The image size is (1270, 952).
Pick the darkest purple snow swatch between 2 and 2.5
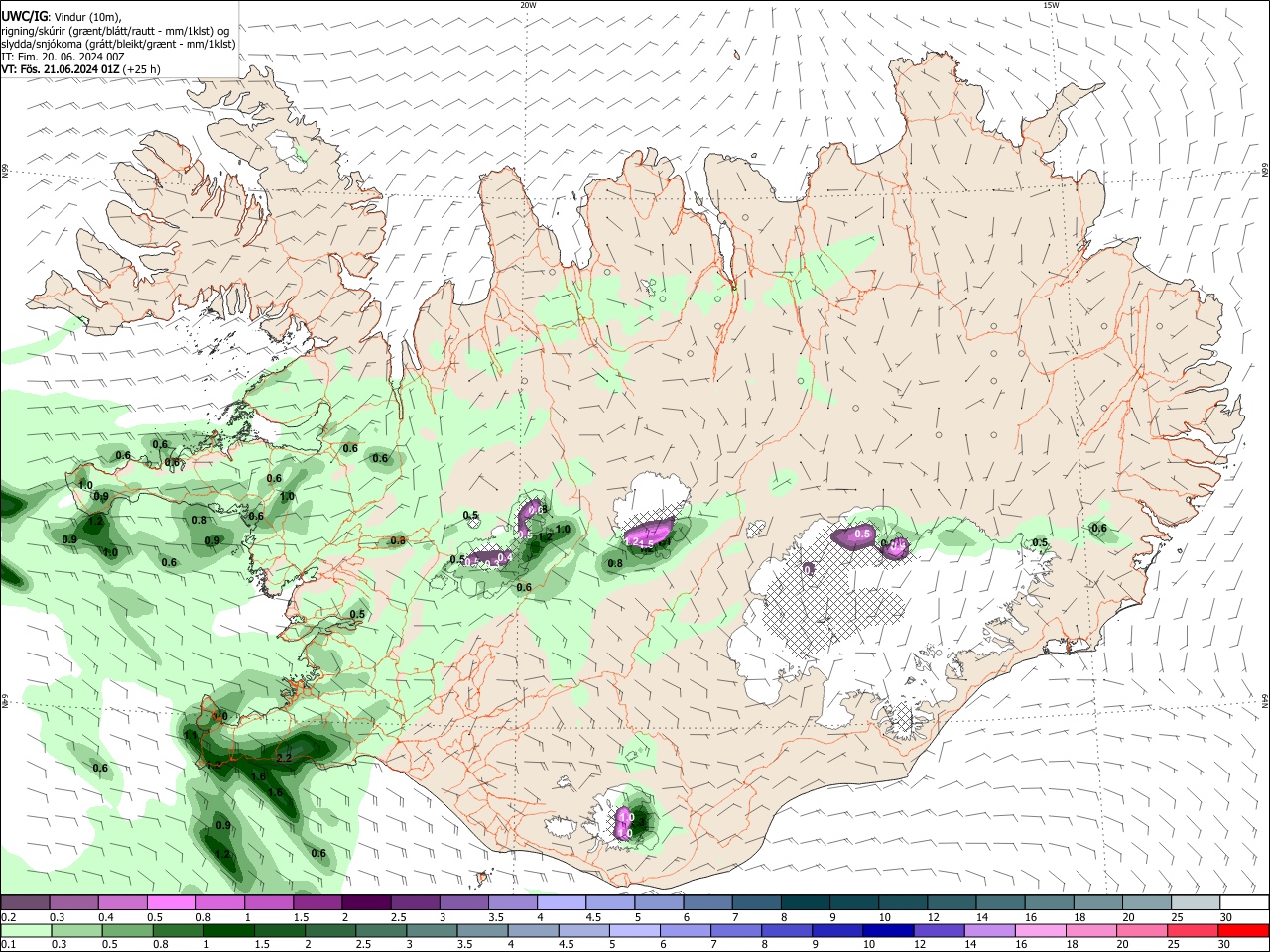365,903
